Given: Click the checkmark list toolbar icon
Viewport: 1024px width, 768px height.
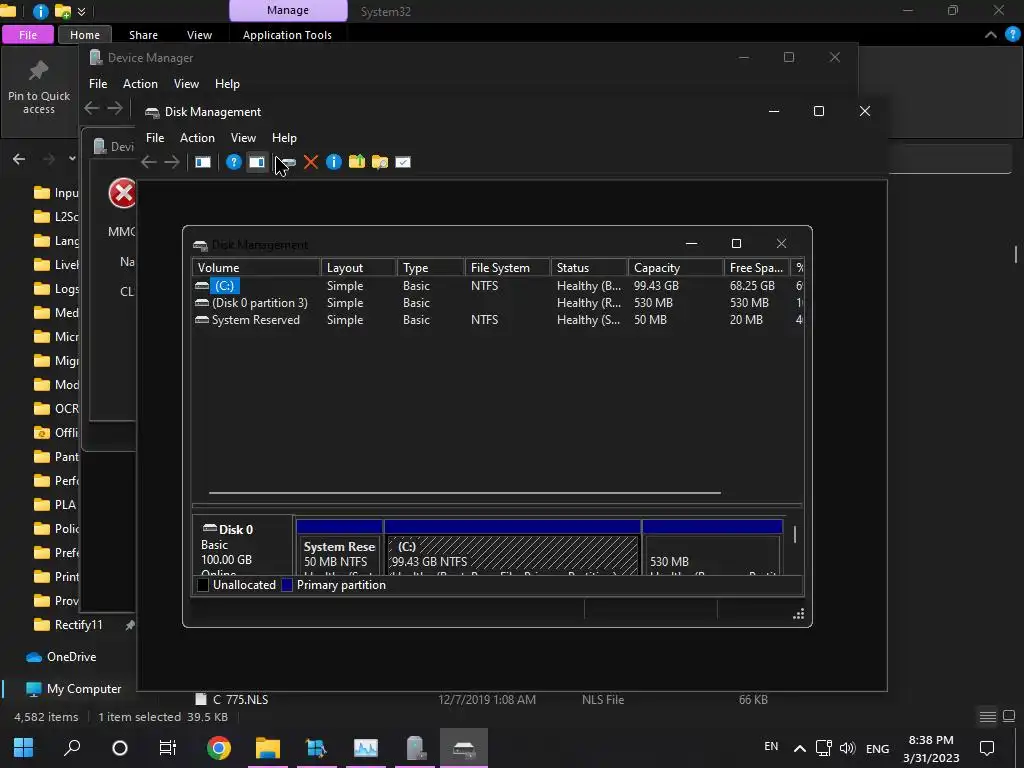Looking at the screenshot, I should [403, 162].
